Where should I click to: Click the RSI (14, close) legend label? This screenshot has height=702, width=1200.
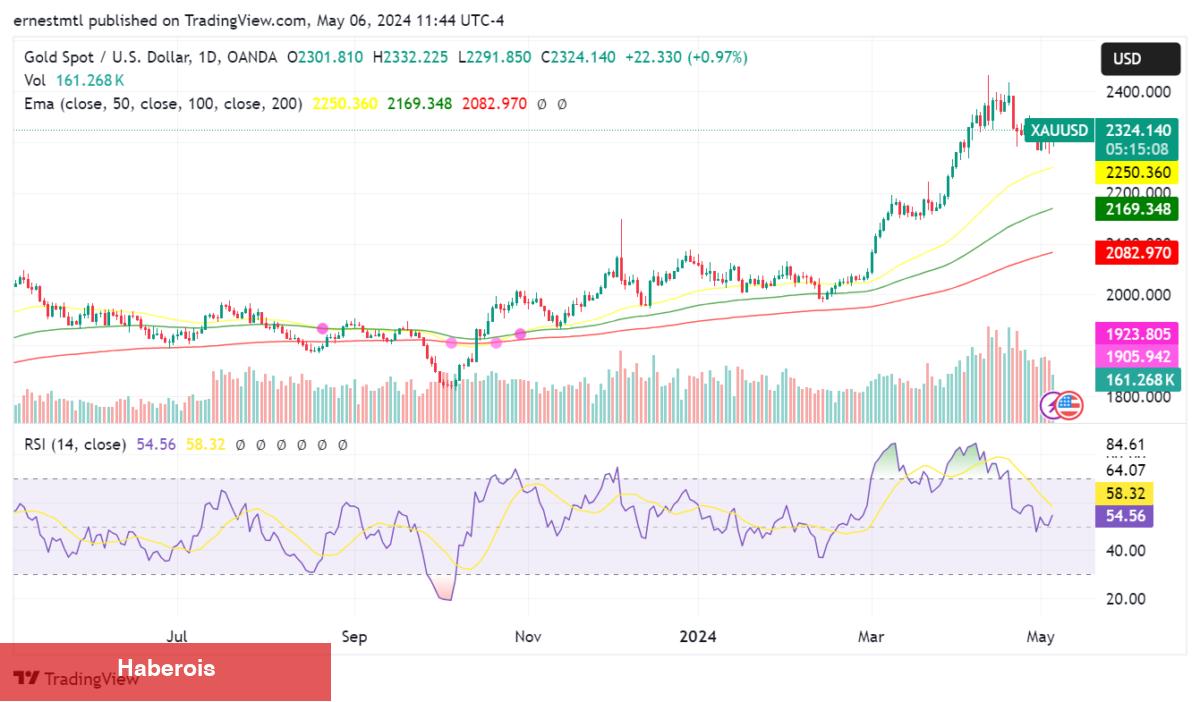click(76, 444)
